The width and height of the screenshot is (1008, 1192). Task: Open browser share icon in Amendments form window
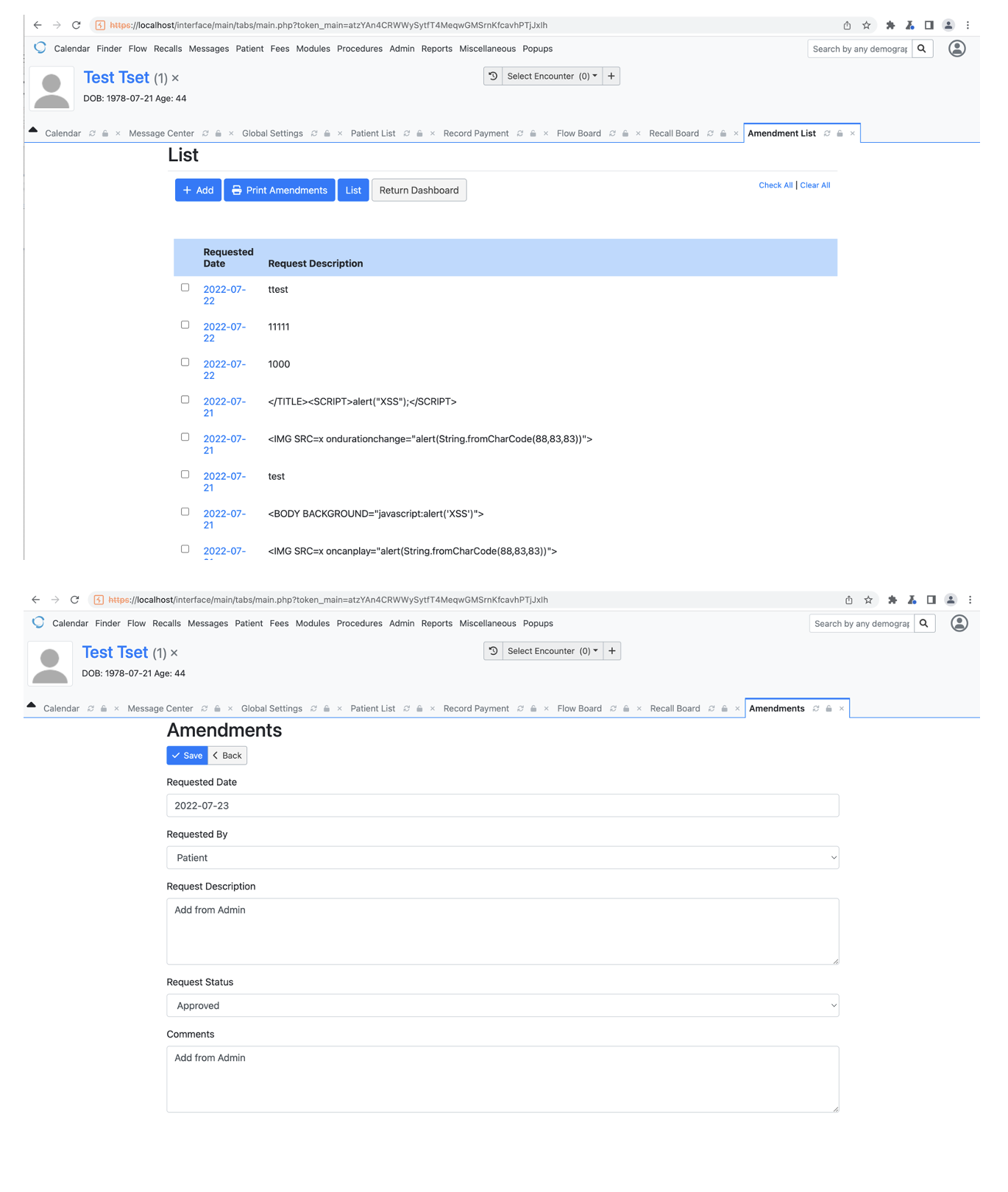tap(849, 600)
